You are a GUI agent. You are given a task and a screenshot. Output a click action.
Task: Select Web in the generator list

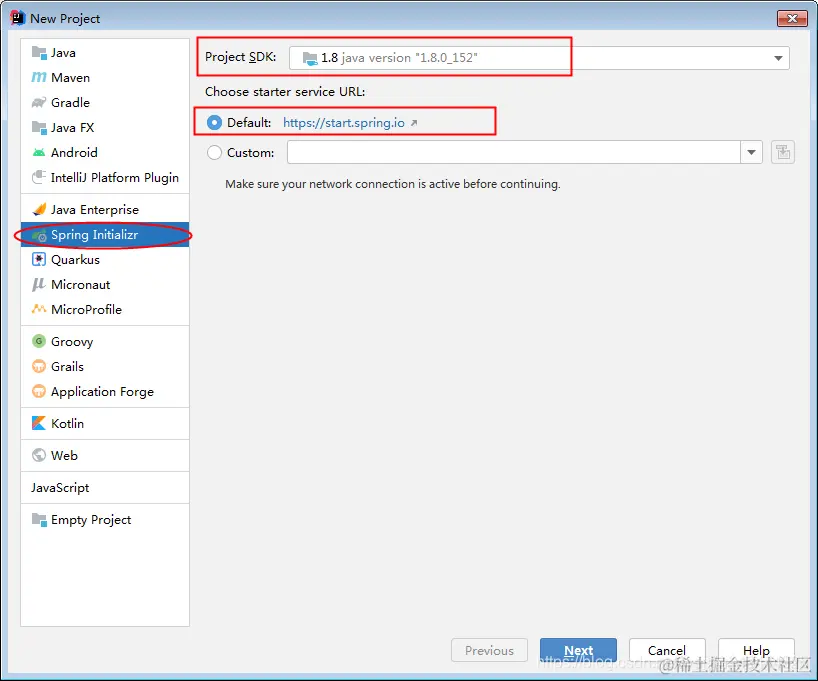pyautogui.click(x=105, y=456)
